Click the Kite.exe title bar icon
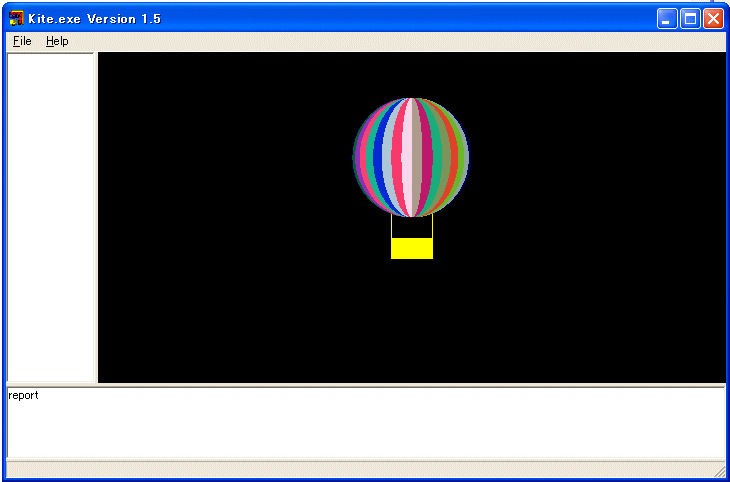The width and height of the screenshot is (730, 482). click(x=16, y=19)
